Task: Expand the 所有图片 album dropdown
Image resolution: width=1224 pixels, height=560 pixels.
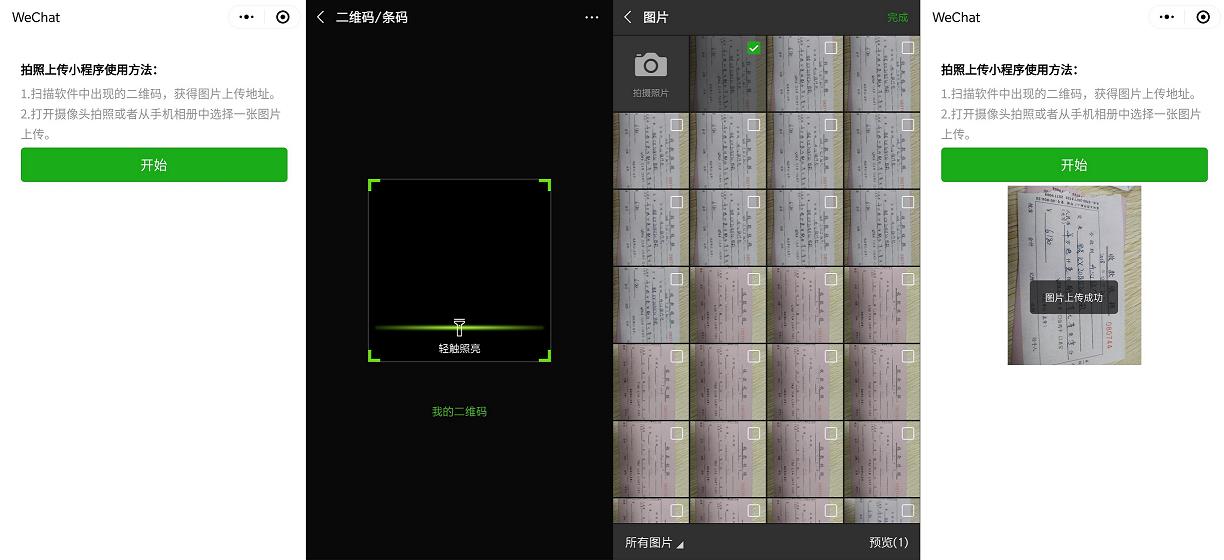Action: coord(654,542)
